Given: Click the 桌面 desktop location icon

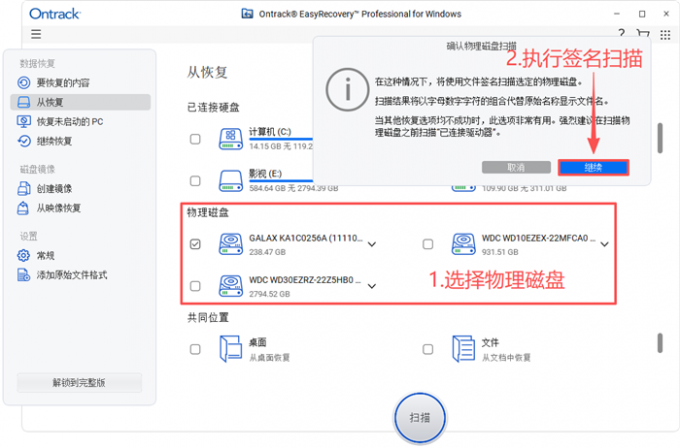Looking at the screenshot, I should tap(231, 349).
